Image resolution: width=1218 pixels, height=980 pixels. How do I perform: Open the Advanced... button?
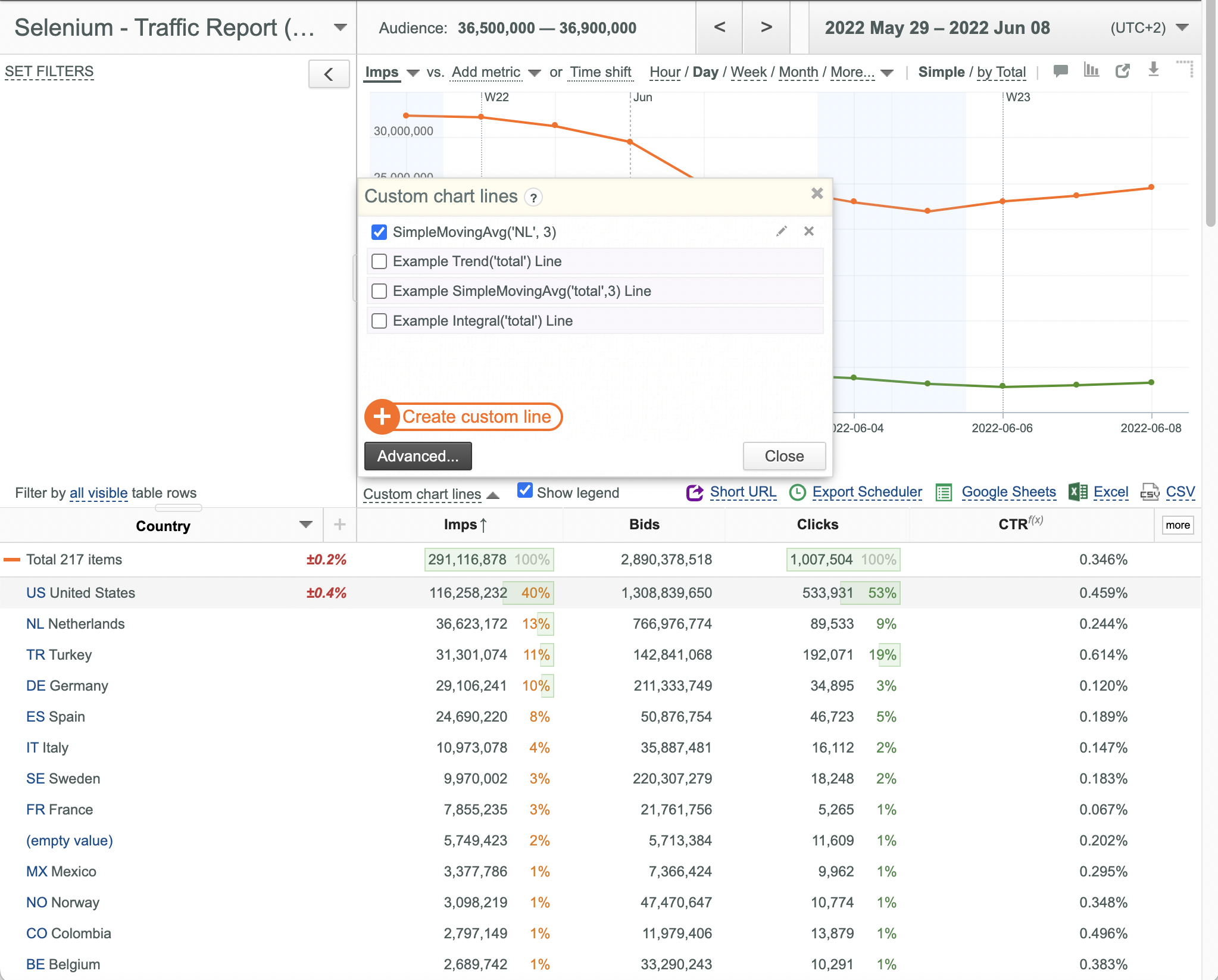[418, 456]
